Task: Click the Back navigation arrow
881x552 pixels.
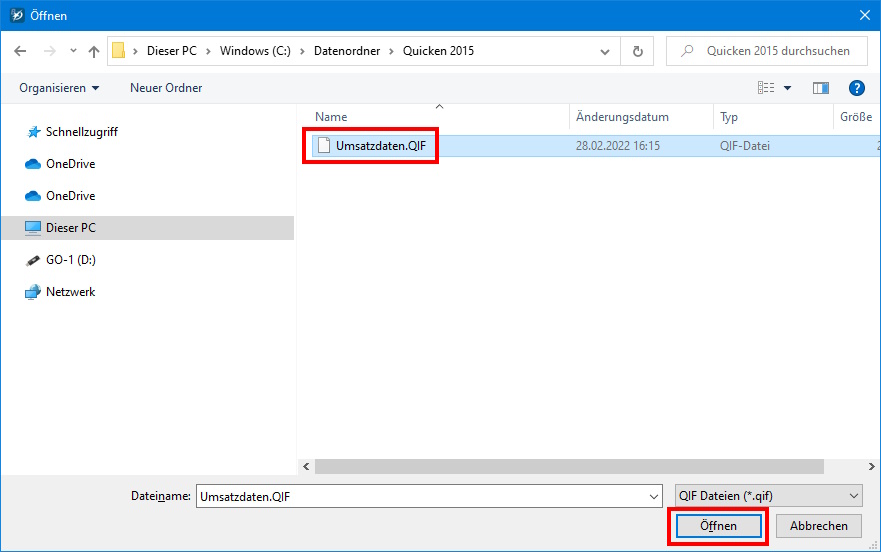Action: pyautogui.click(x=20, y=51)
